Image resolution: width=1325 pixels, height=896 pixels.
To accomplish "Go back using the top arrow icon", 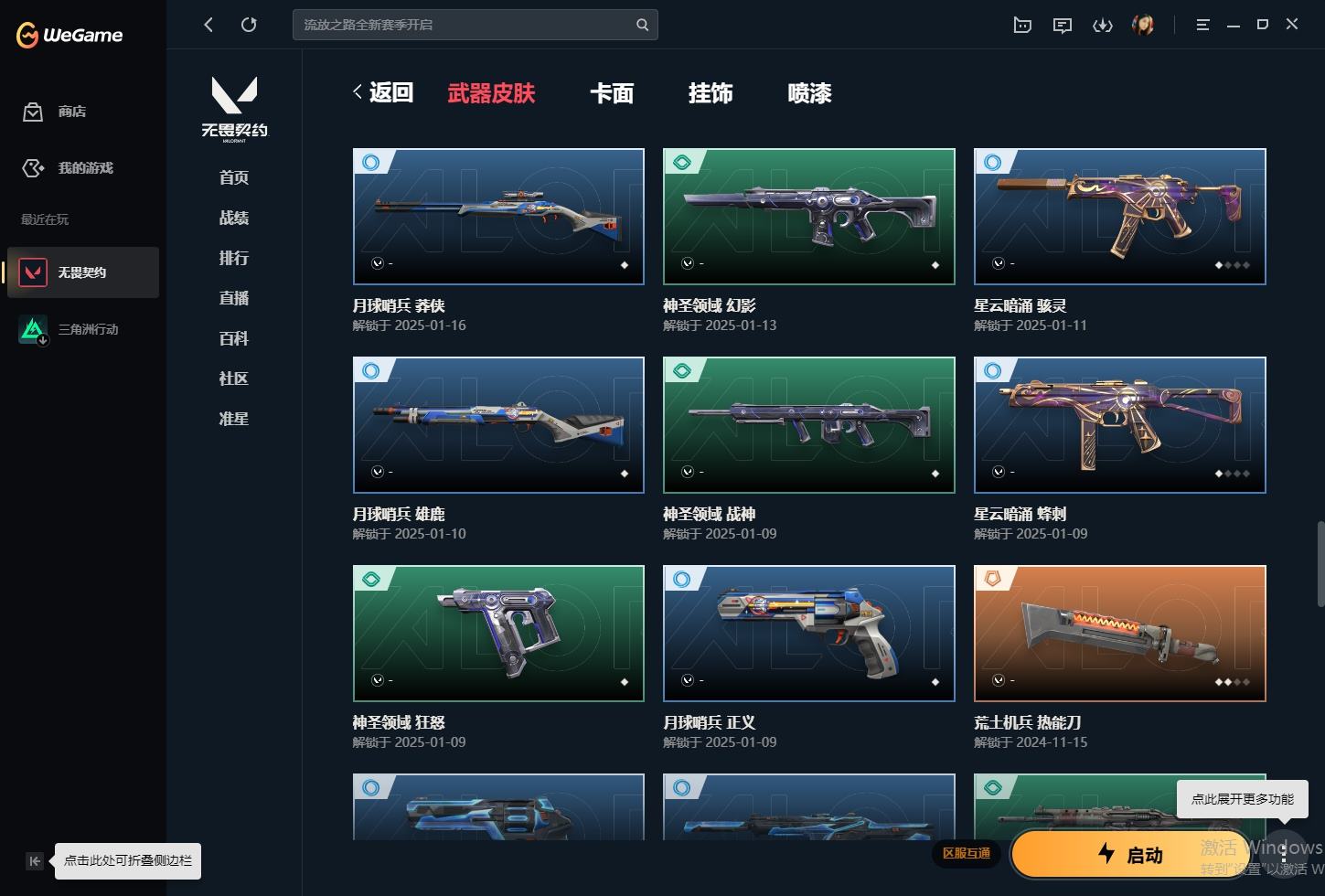I will (208, 25).
